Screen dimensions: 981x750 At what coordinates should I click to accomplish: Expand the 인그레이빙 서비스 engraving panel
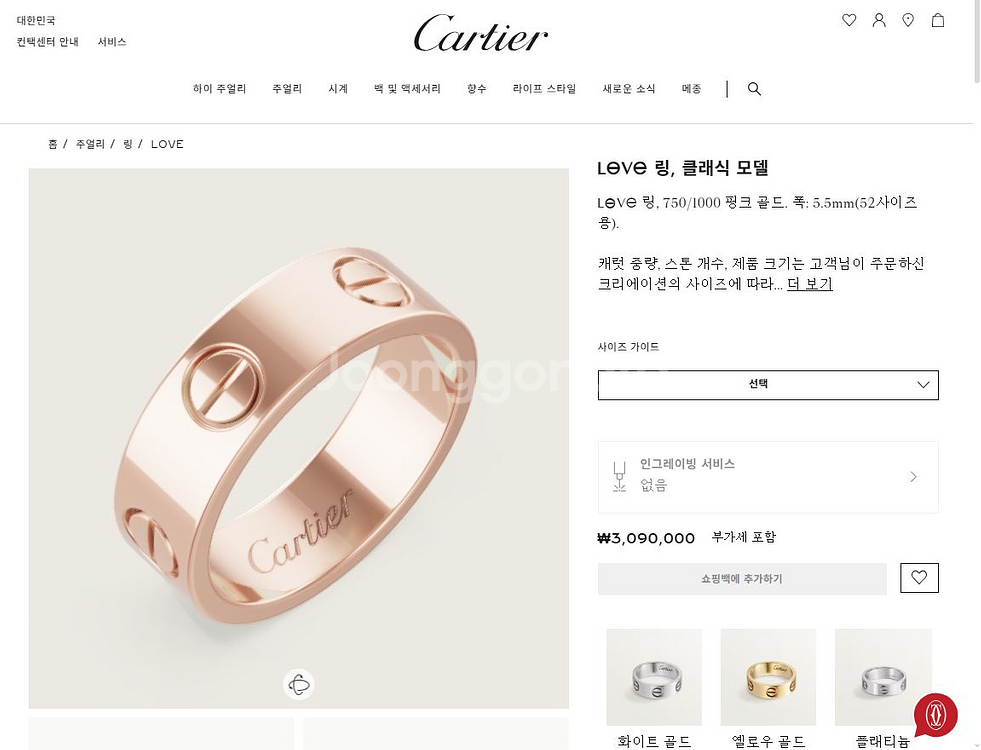coord(768,477)
